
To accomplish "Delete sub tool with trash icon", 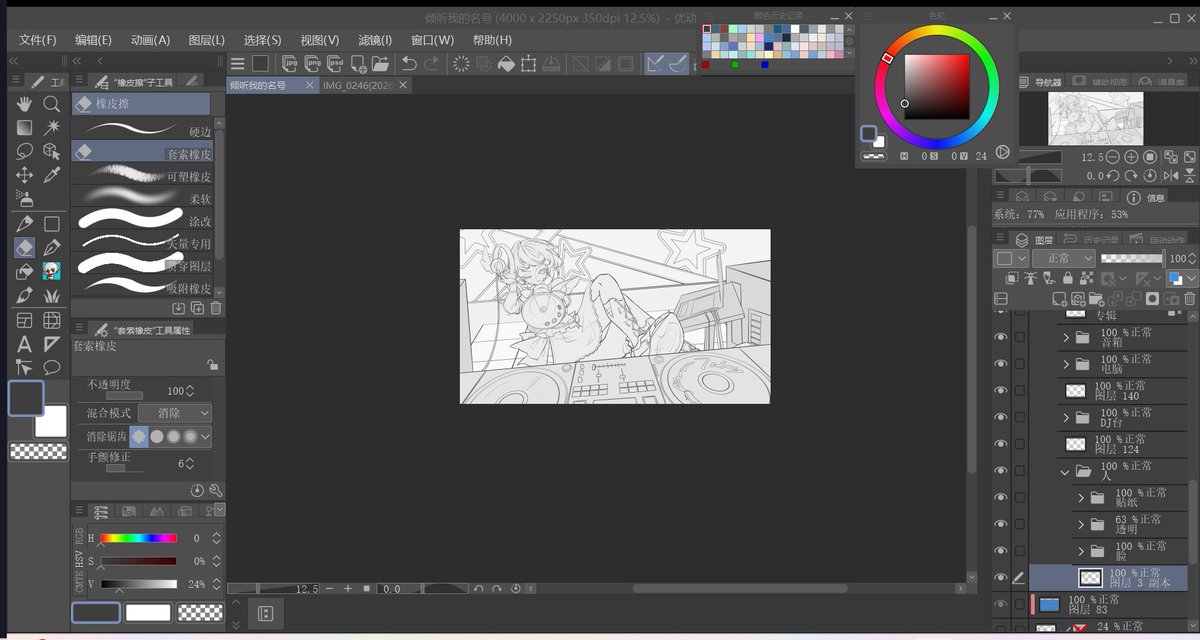I will pyautogui.click(x=216, y=308).
